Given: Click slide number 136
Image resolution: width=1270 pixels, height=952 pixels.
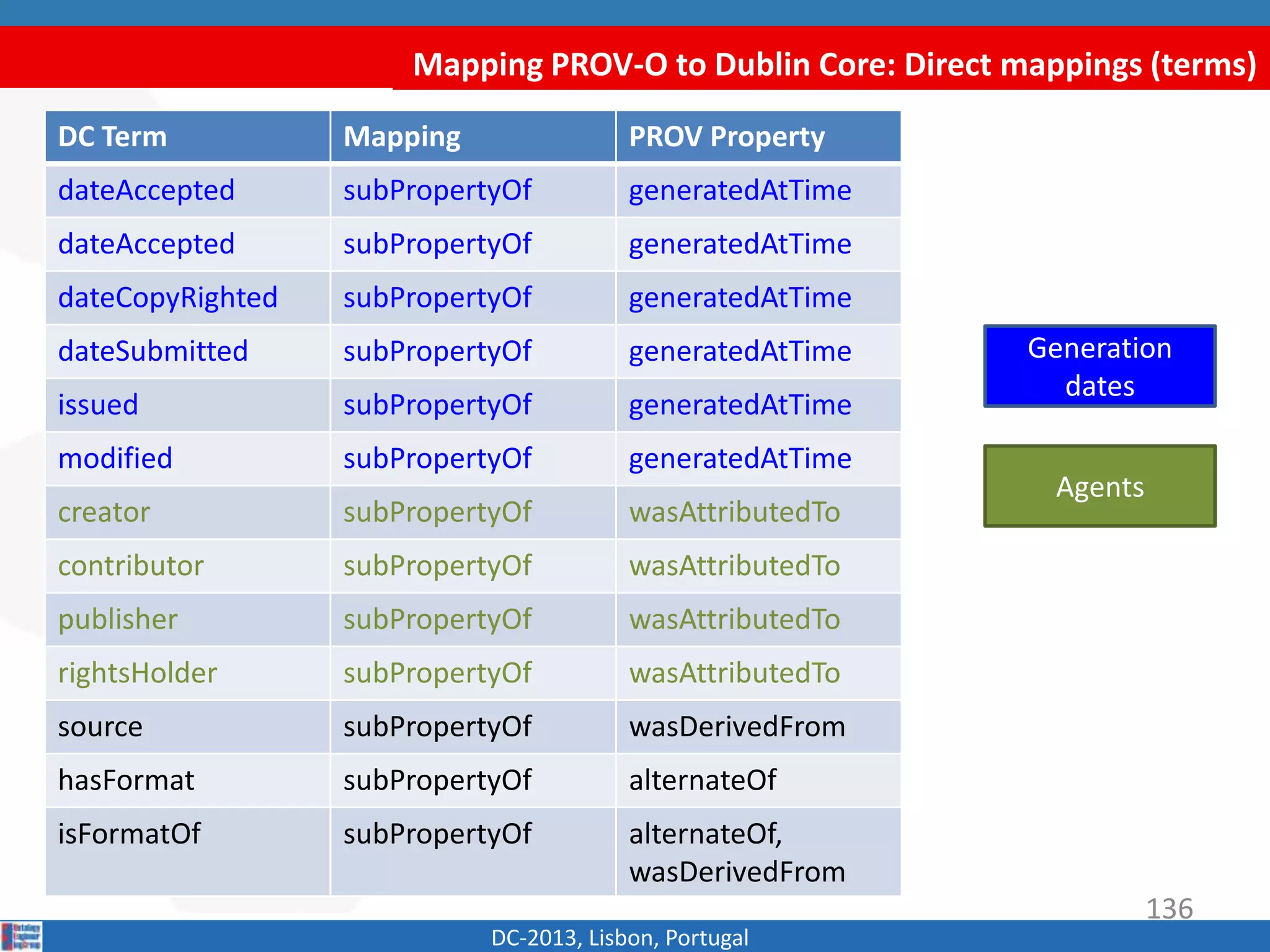Looking at the screenshot, I should tap(1169, 909).
